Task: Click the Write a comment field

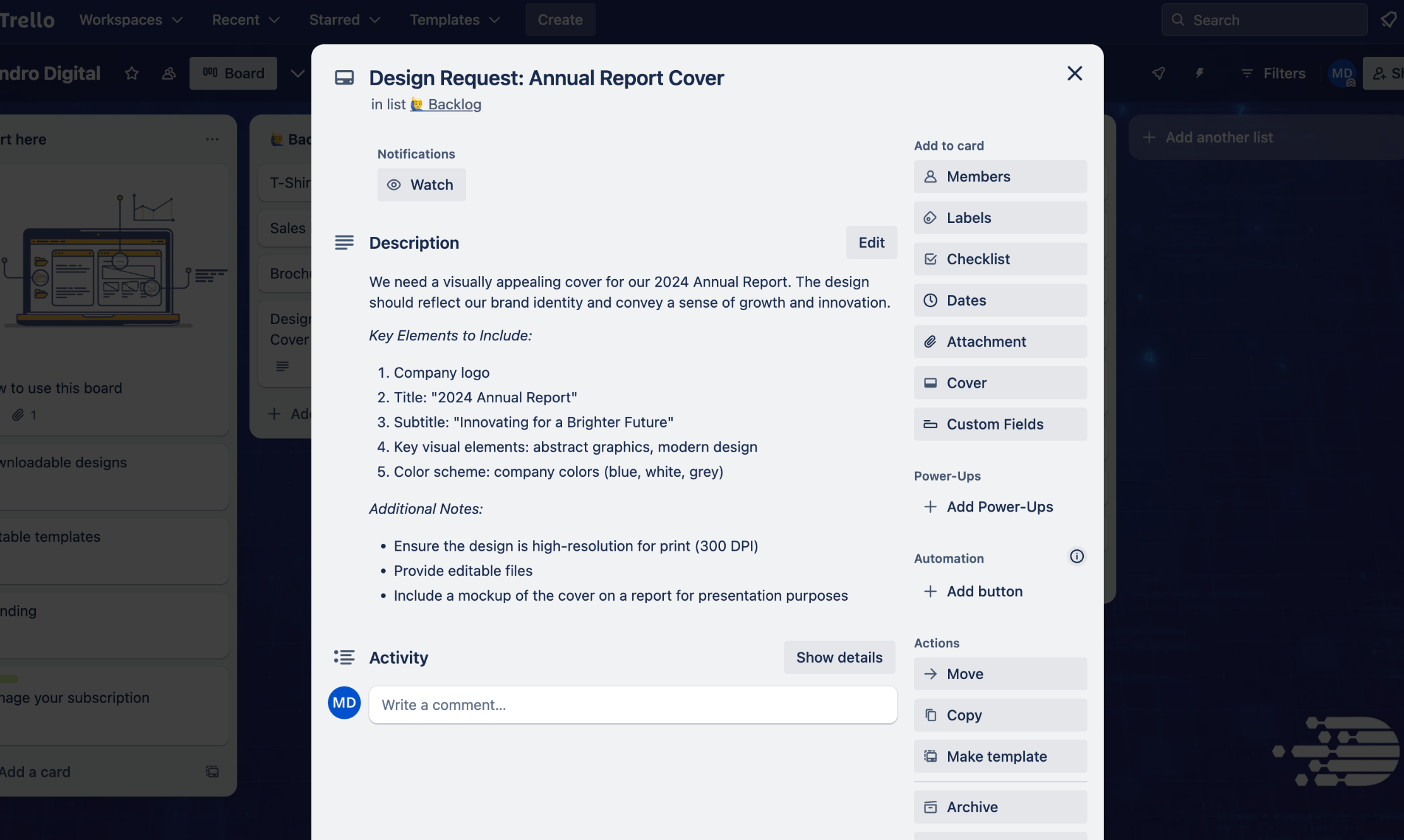Action: [x=633, y=705]
